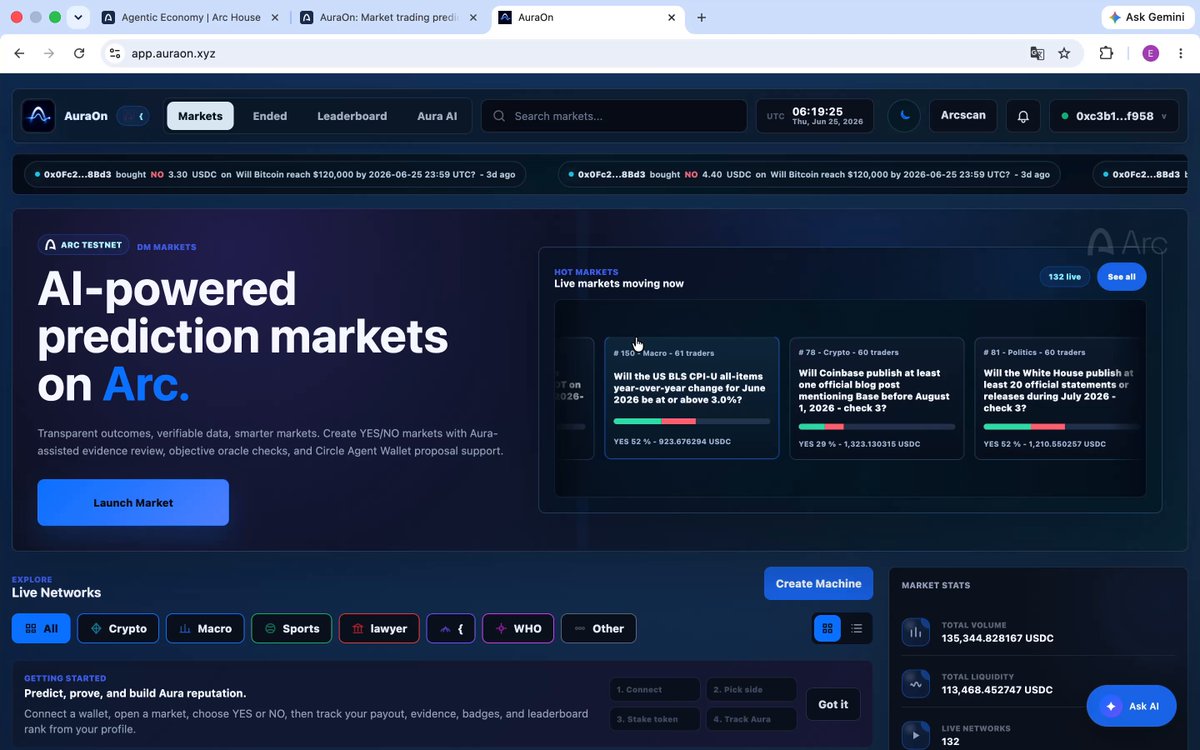Filter live networks by Crypto
Image resolution: width=1200 pixels, height=750 pixels.
coord(118,629)
